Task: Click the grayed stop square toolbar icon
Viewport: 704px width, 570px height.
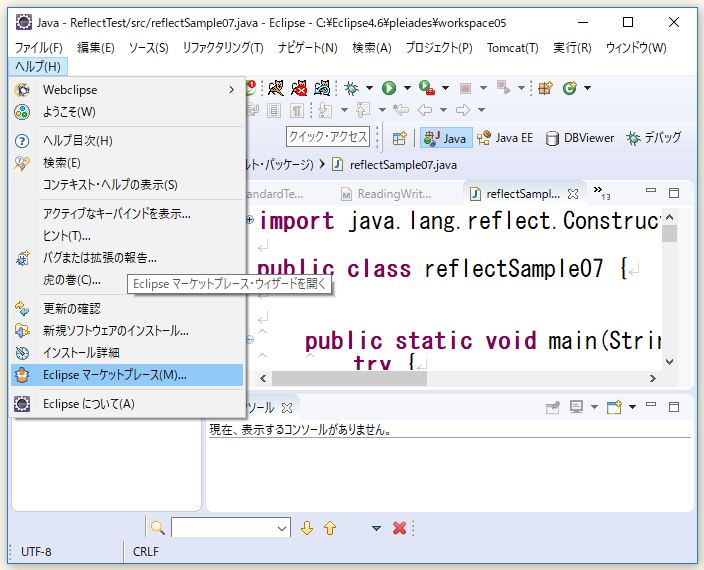Action: [x=465, y=88]
